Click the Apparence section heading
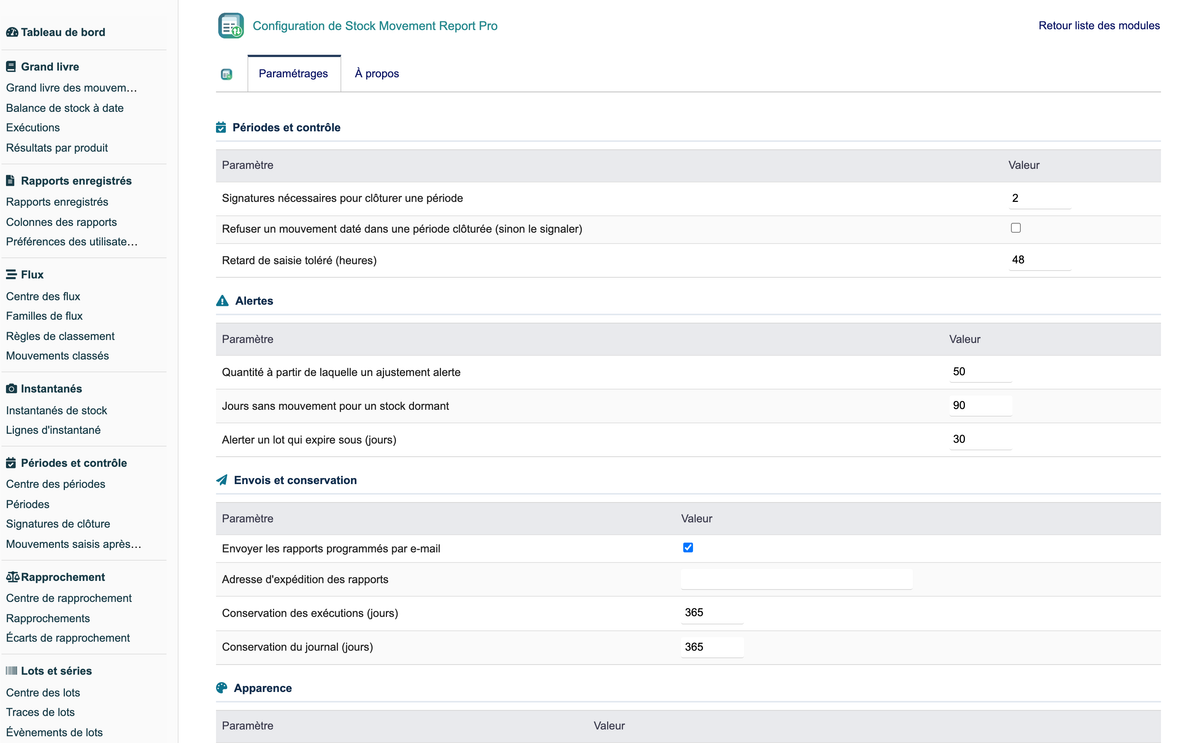Screen dimensions: 1200x743 click(263, 688)
